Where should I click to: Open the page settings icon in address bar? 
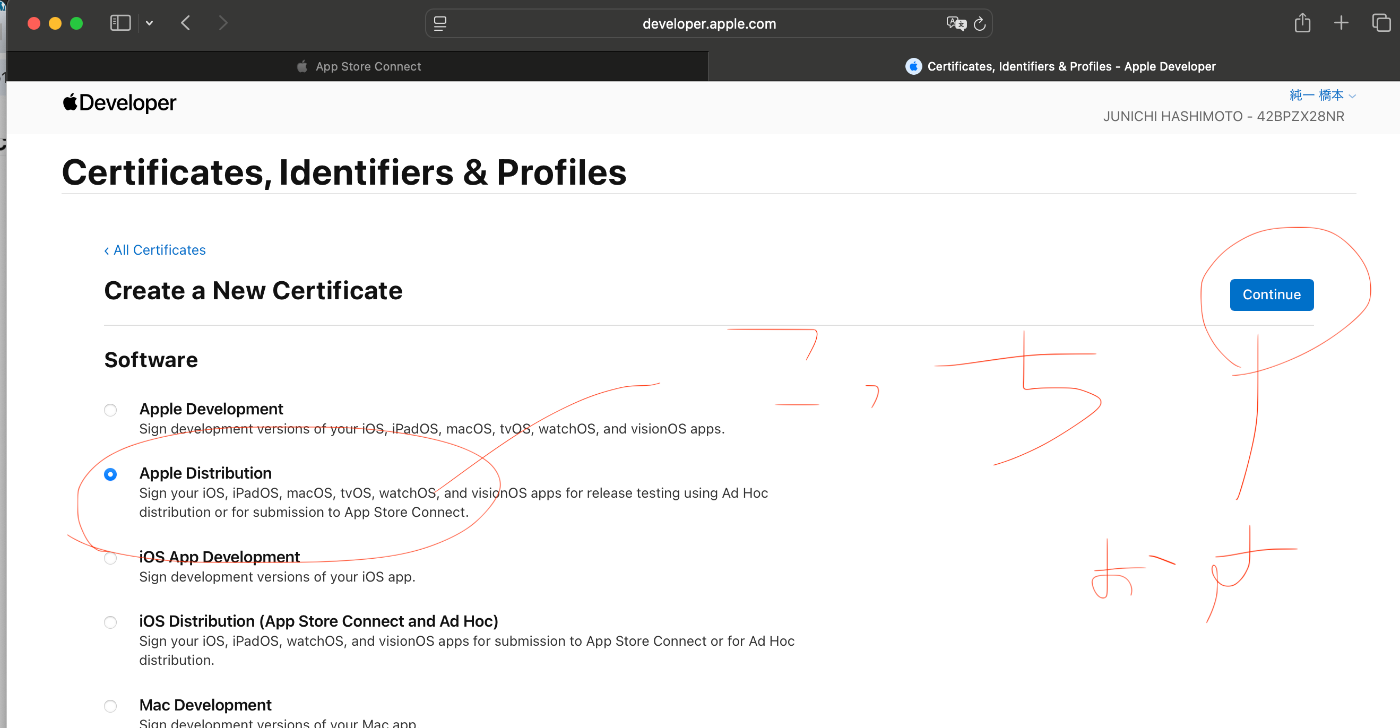[x=440, y=24]
